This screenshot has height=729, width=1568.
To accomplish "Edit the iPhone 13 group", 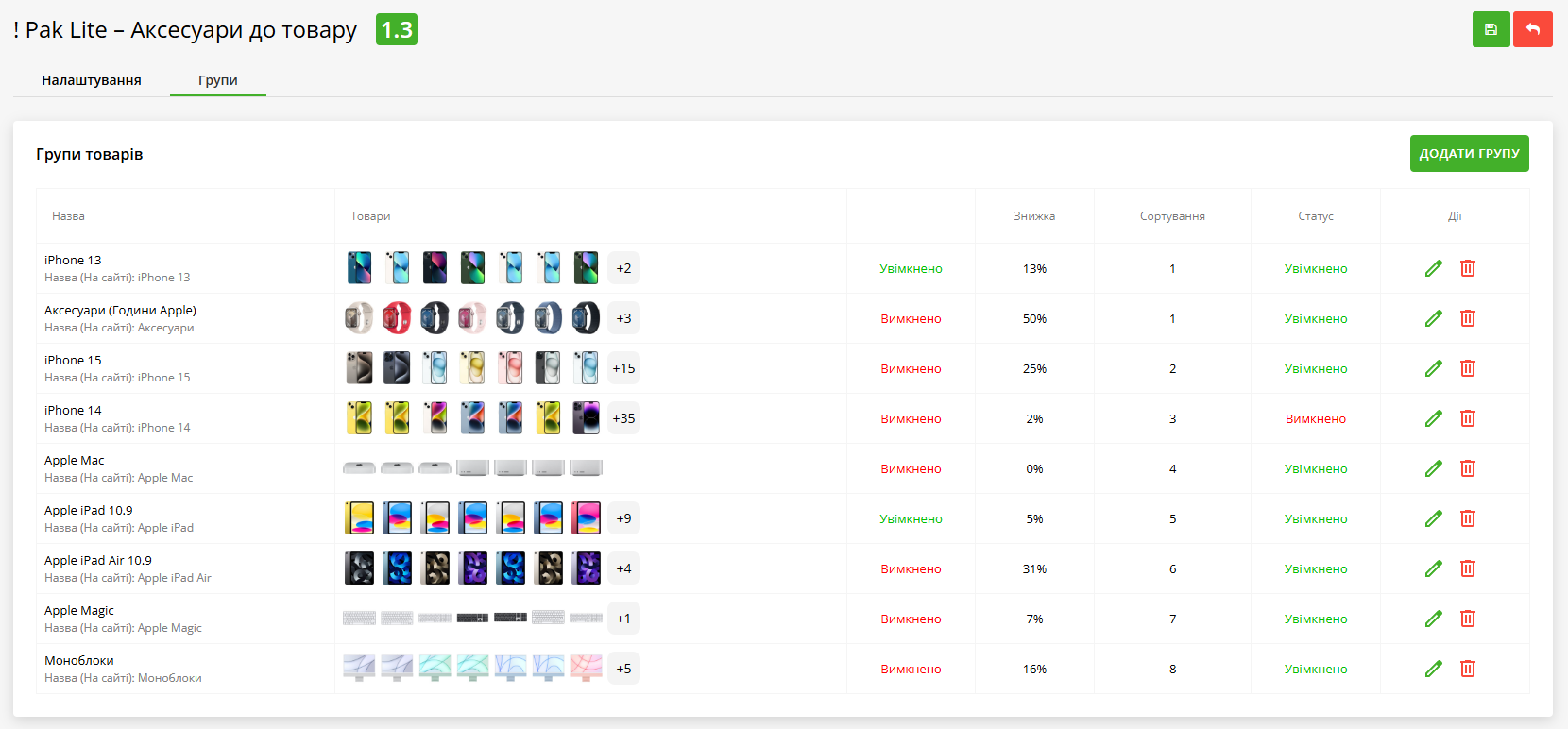I will 1433,268.
